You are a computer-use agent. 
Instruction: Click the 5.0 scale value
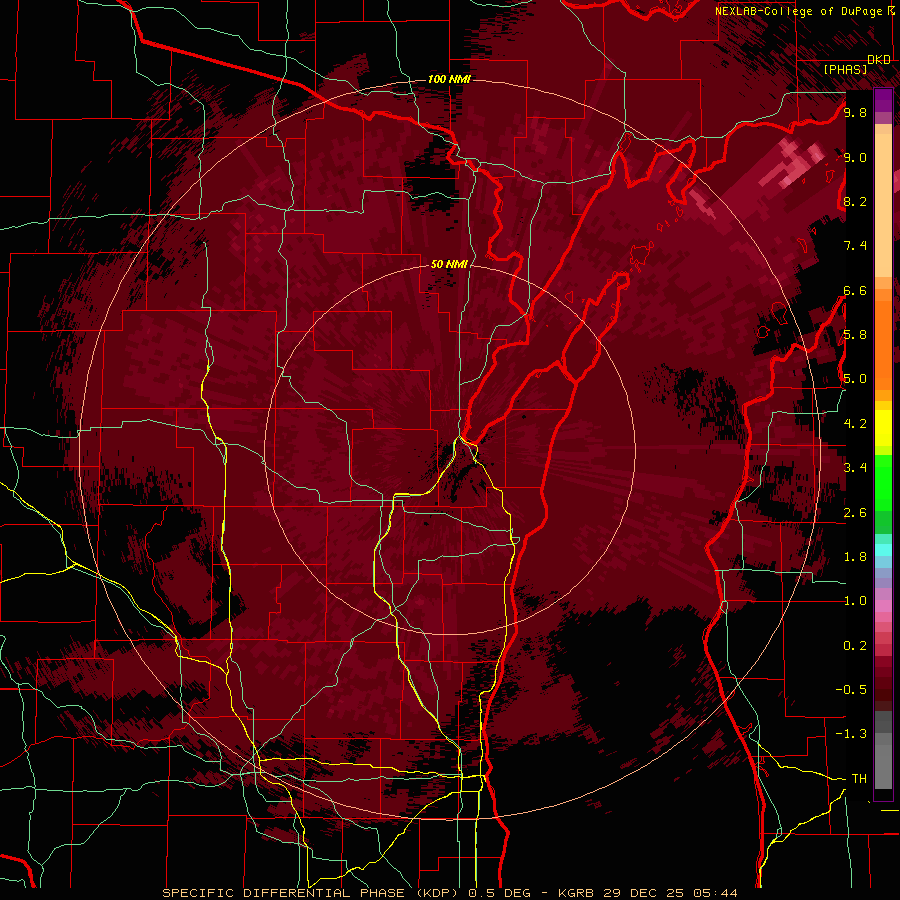(x=855, y=379)
